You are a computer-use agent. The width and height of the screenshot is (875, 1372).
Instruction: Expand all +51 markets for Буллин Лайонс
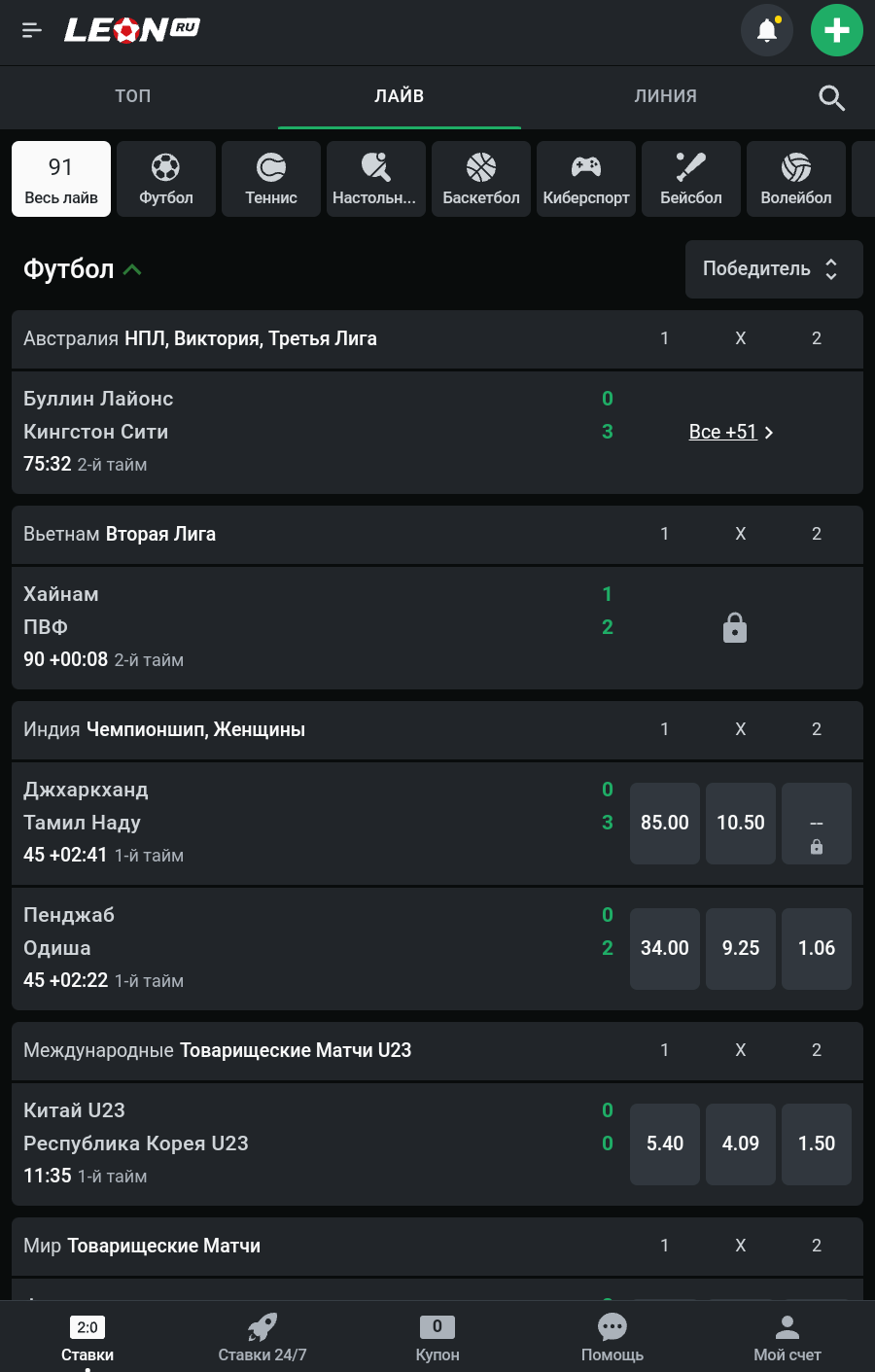coord(731,432)
